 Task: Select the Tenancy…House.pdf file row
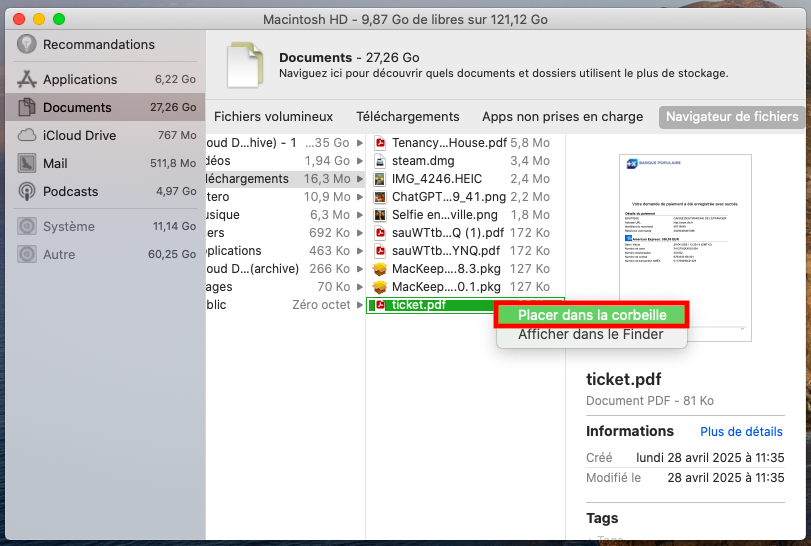coord(465,143)
